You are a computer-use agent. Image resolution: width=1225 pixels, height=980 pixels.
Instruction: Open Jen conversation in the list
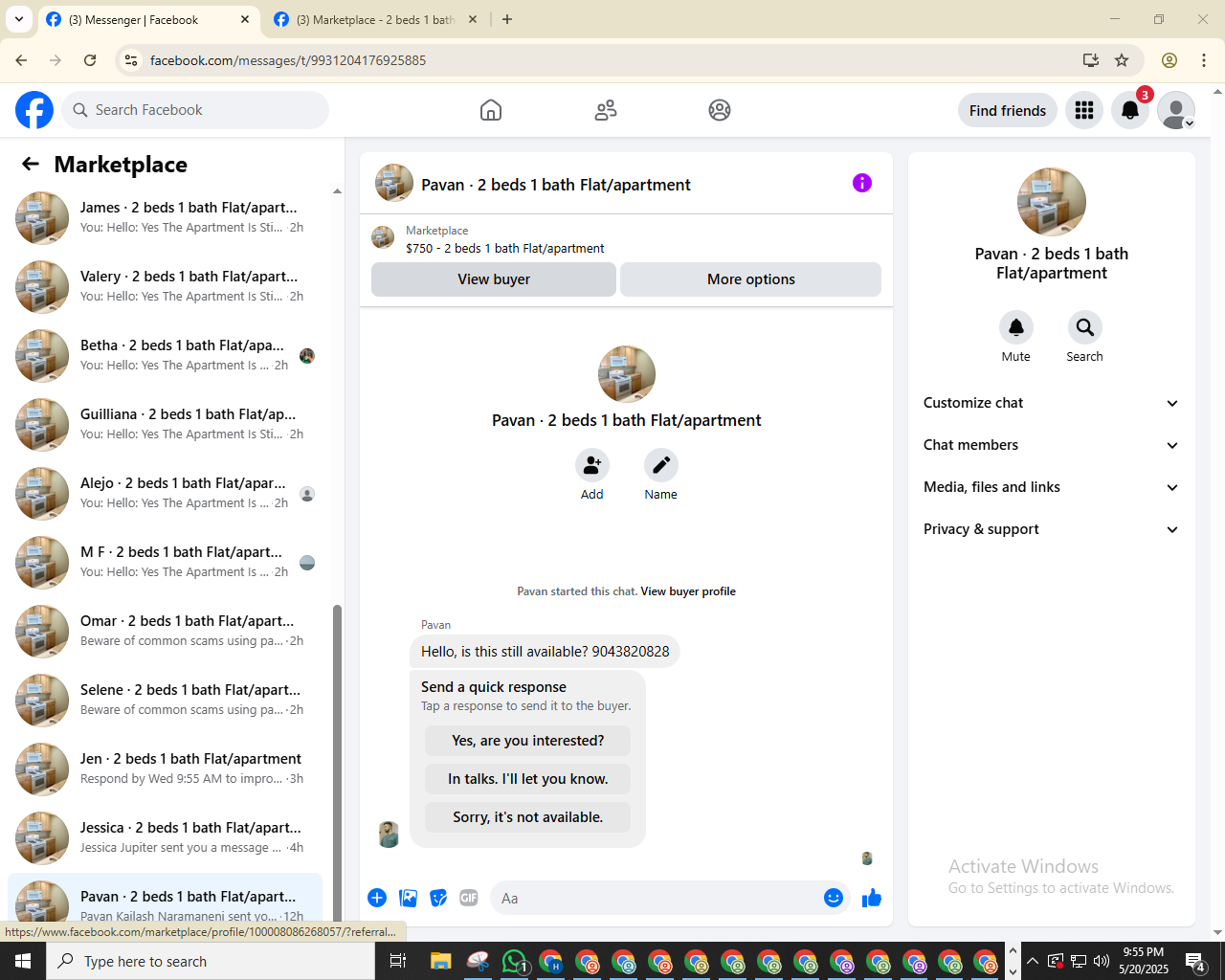pos(165,769)
